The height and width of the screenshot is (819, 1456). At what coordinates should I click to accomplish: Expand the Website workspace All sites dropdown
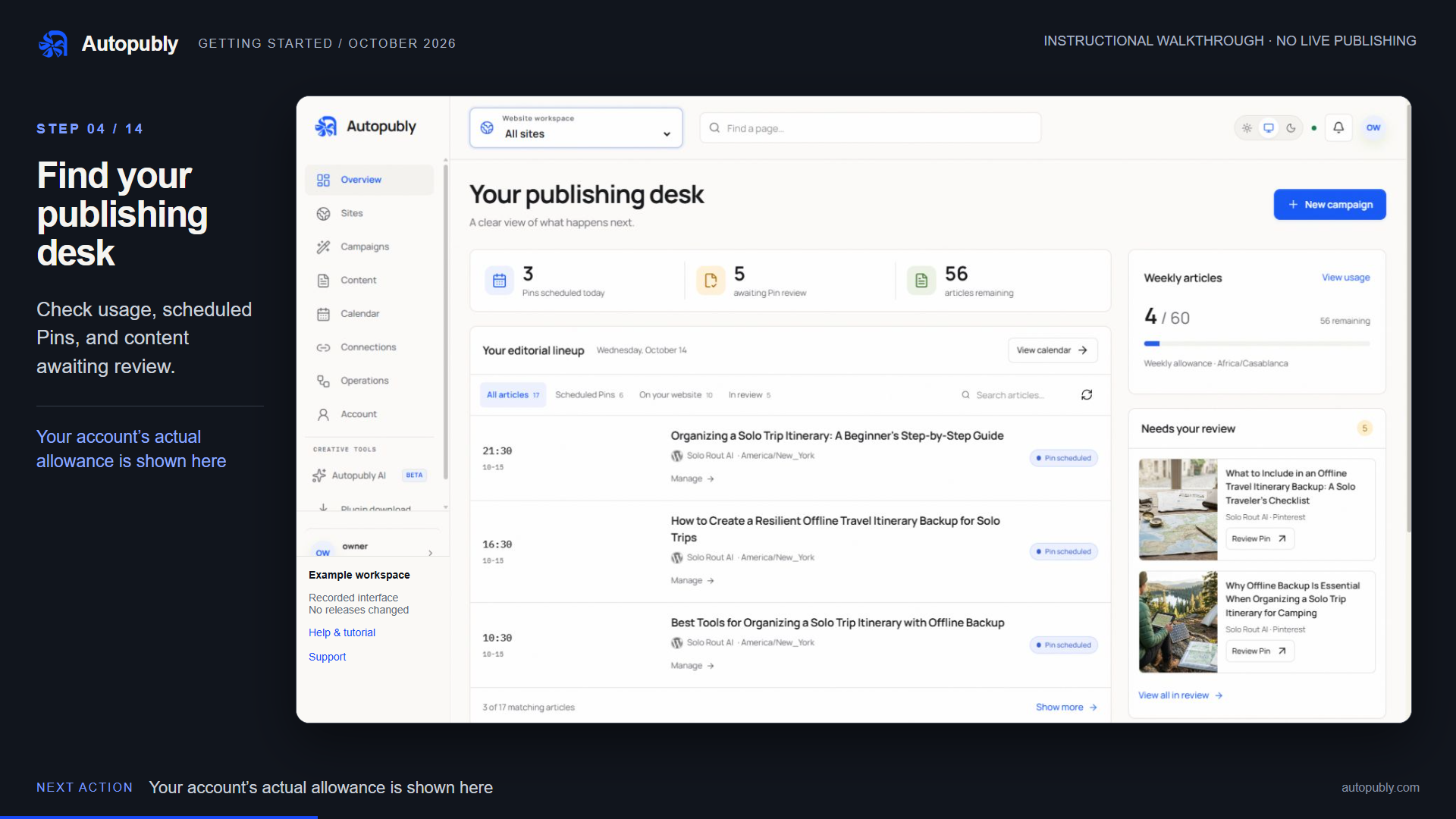[x=576, y=127]
